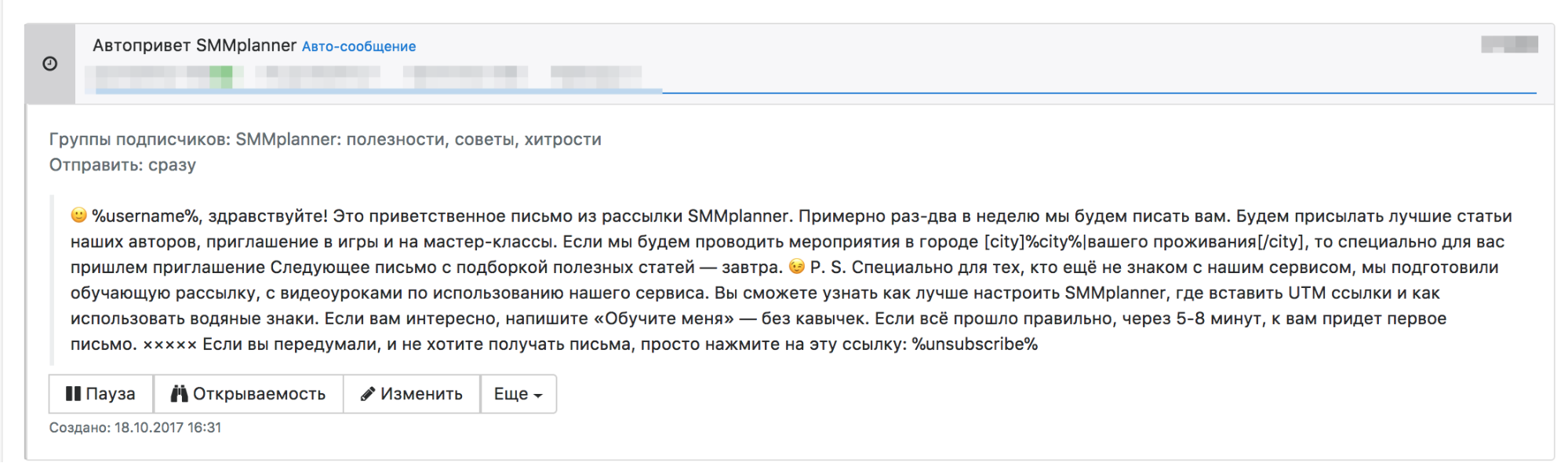Click the caret arrow next to Еще
1568x463 pixels.
pos(538,396)
